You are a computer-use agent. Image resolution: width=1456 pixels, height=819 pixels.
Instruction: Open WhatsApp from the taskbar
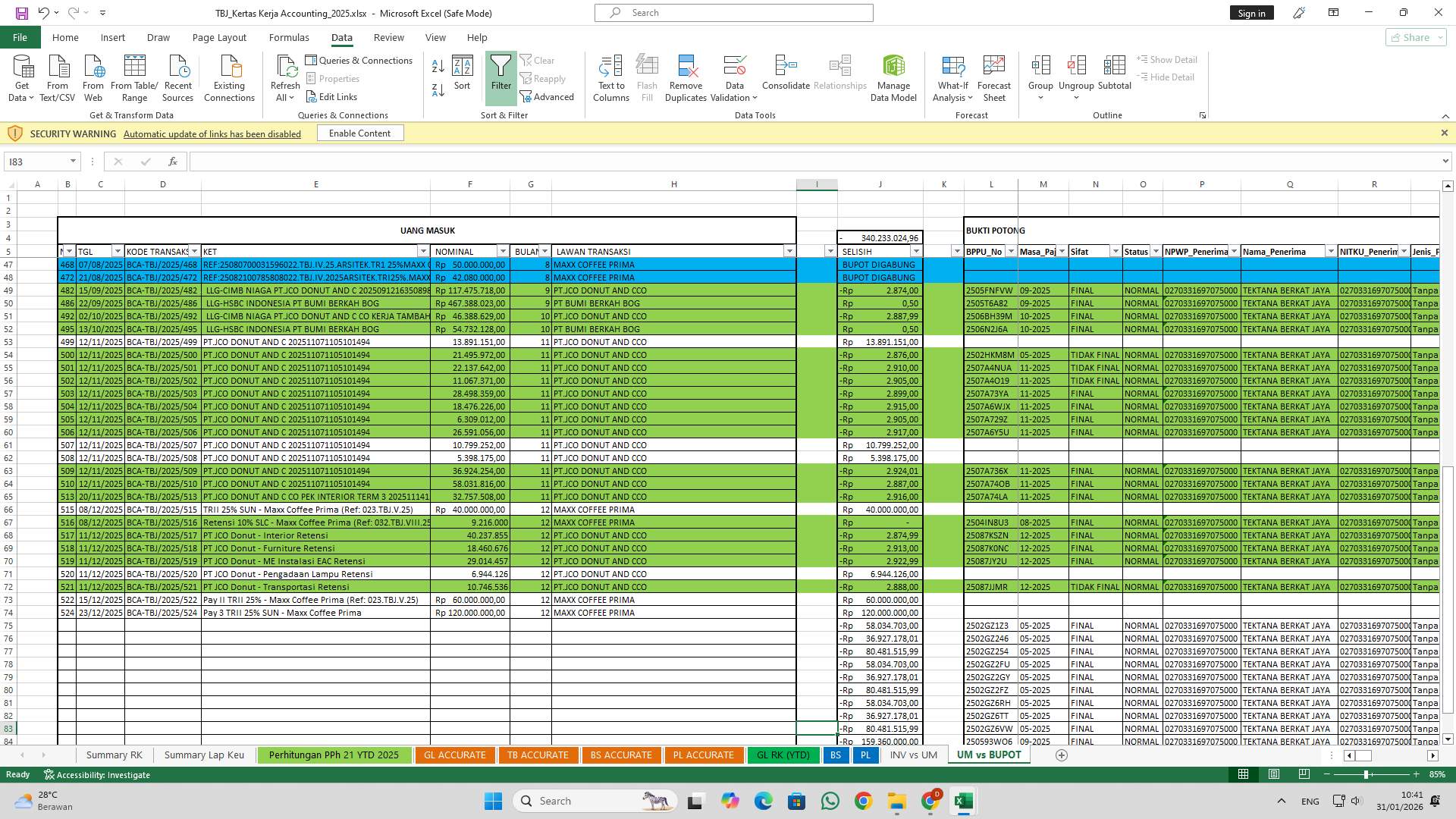point(830,801)
